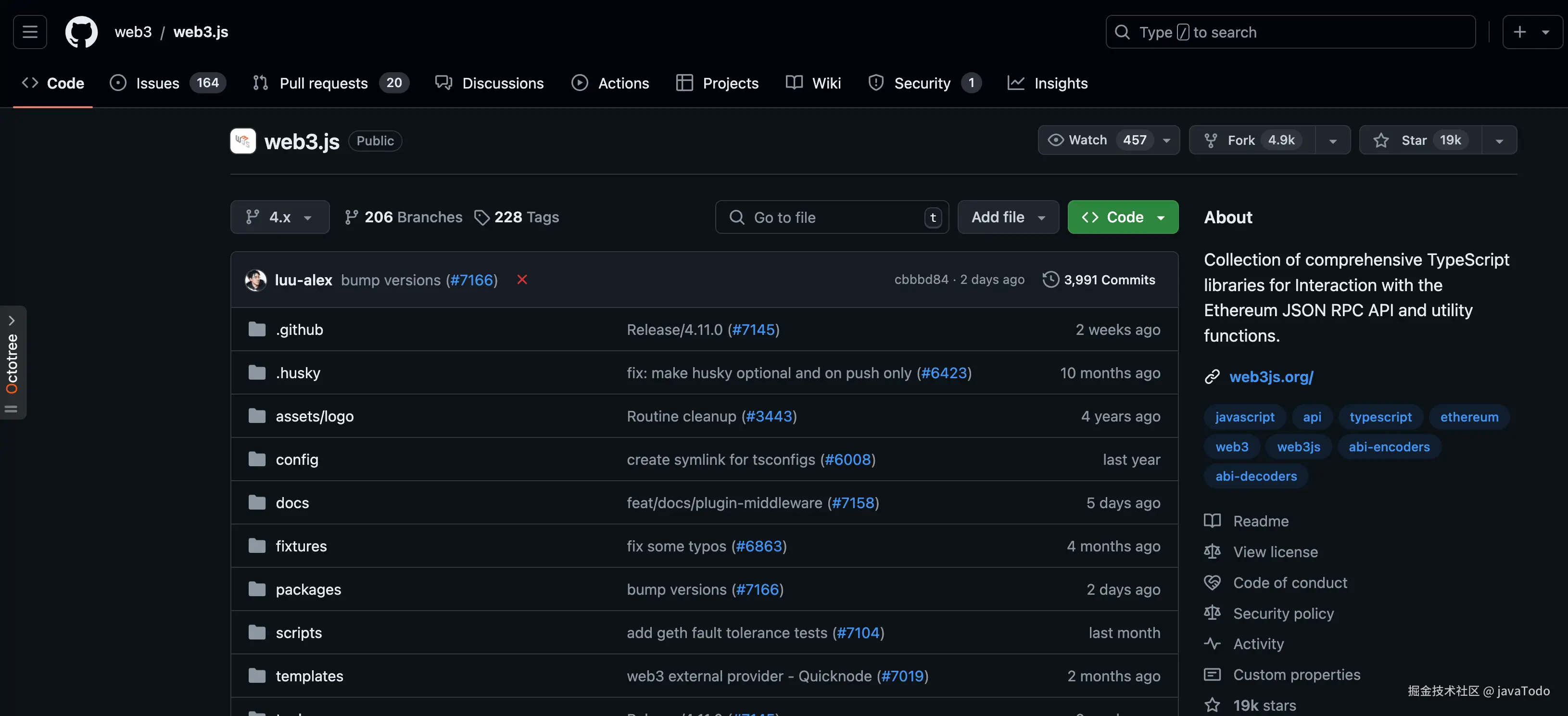Click the GitHub Octocat logo
Viewport: 1568px width, 716px height.
pyautogui.click(x=81, y=32)
